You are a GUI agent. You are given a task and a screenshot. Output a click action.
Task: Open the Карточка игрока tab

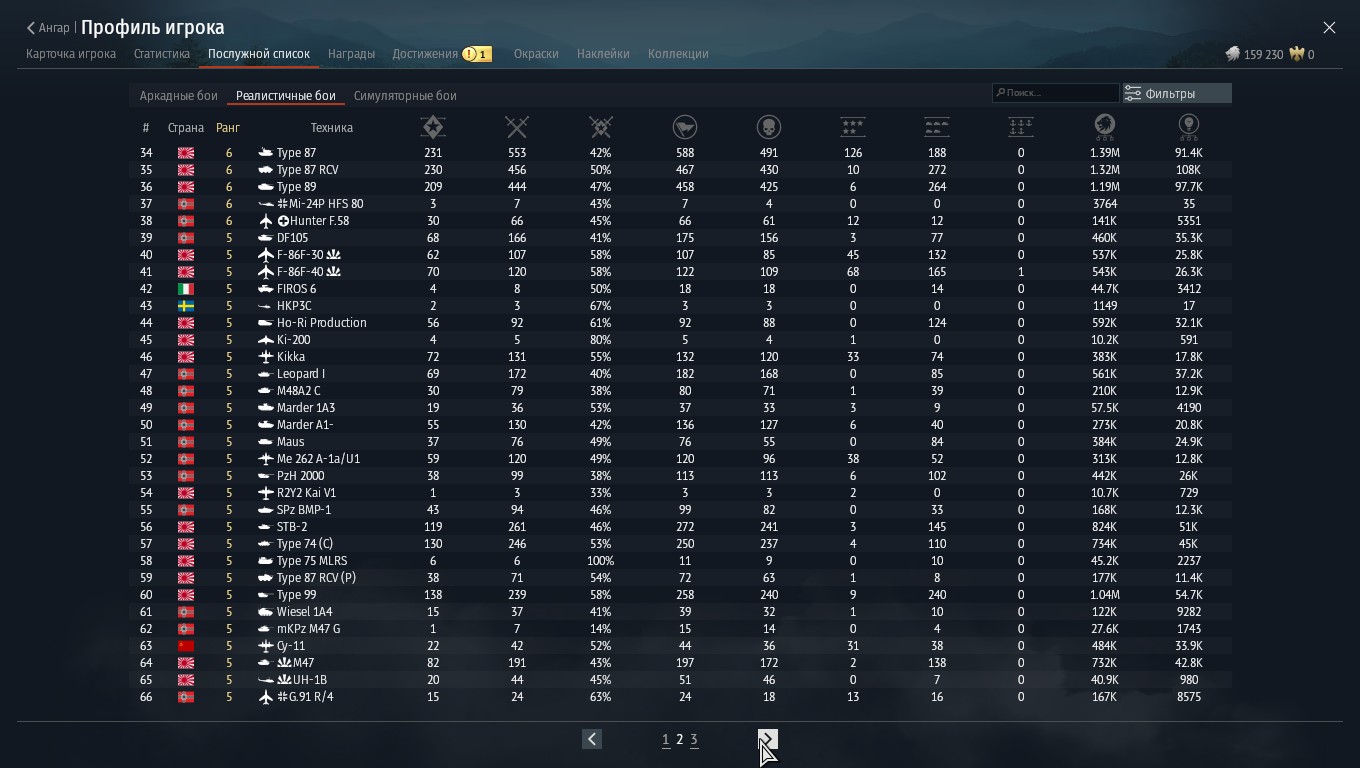71,54
